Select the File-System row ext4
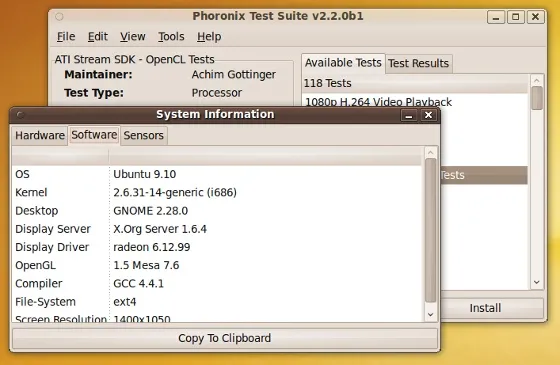This screenshot has height=365, width=560. coord(217,302)
